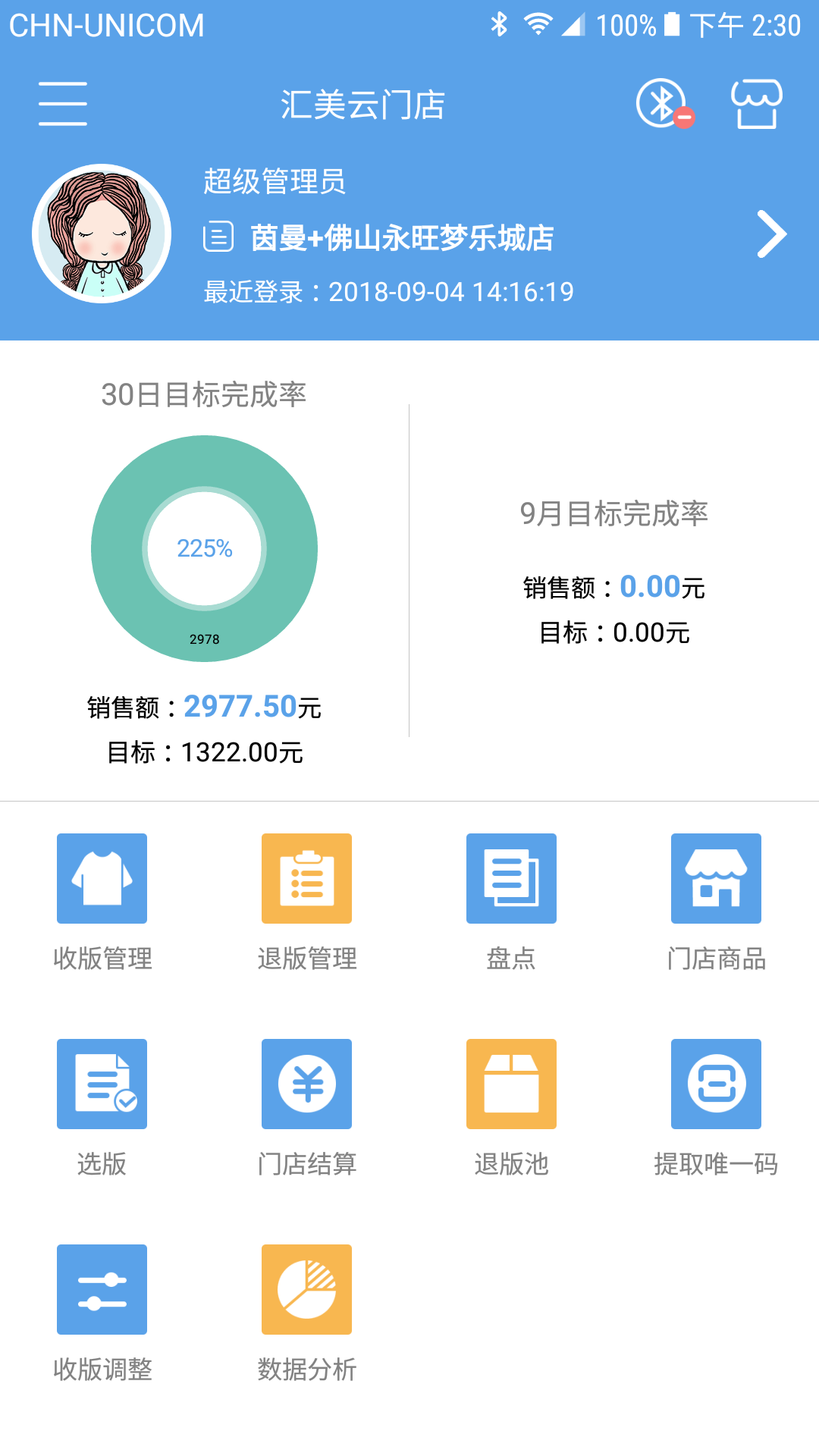
Task: Open 退版池 box icon
Action: coord(511,1084)
